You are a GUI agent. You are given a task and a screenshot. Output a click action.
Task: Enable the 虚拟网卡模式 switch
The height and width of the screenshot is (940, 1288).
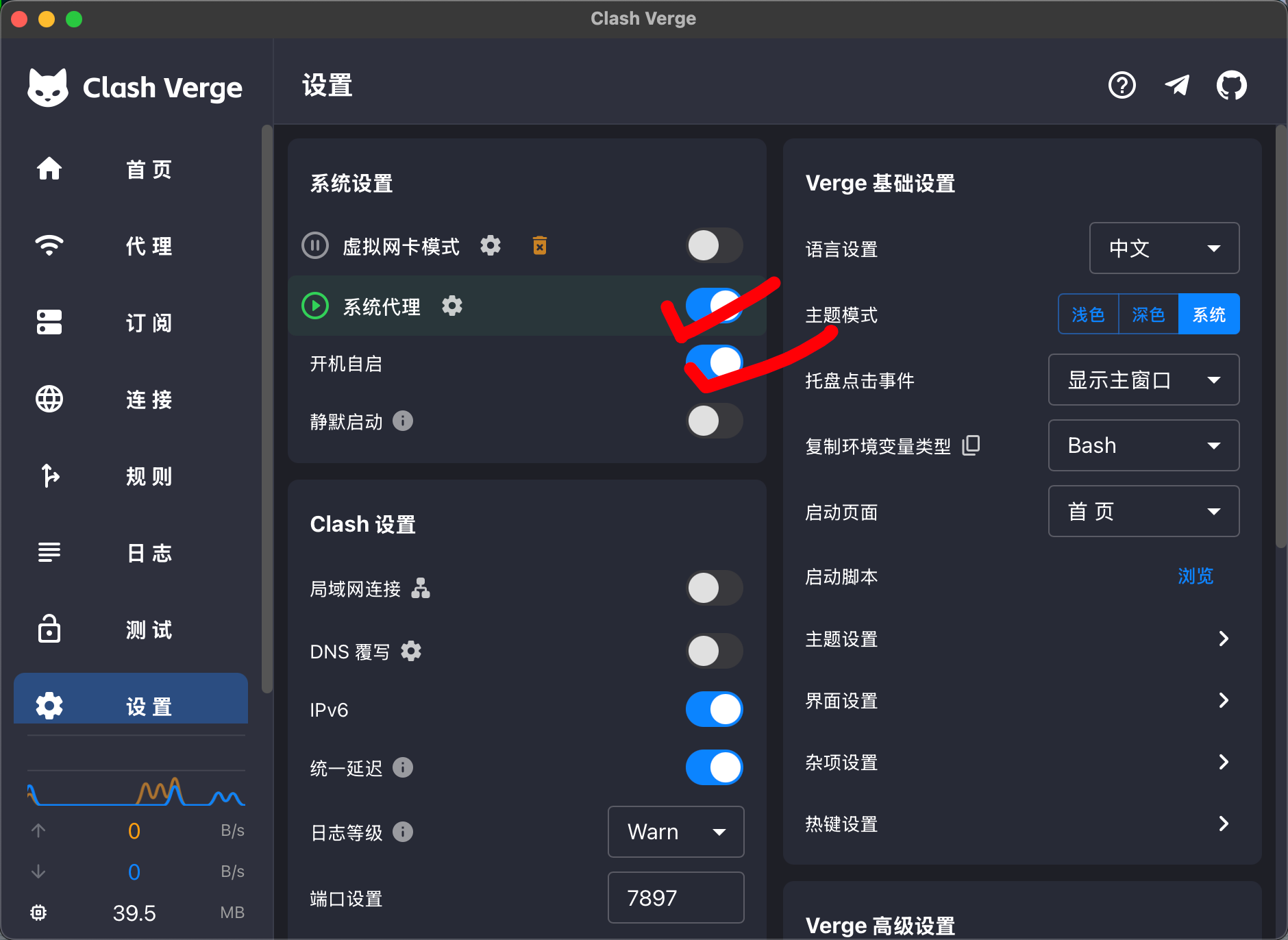[715, 245]
